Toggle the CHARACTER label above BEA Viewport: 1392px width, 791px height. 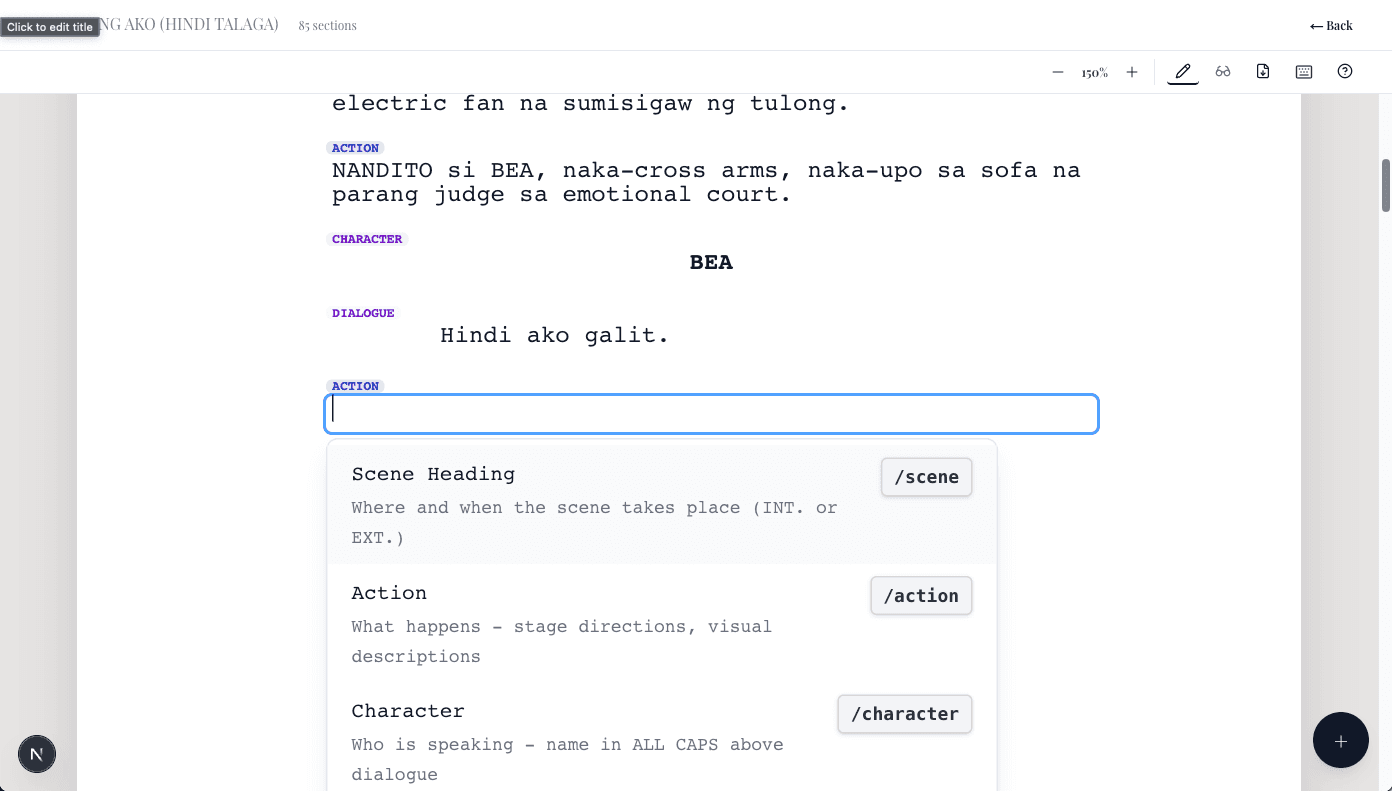(367, 238)
